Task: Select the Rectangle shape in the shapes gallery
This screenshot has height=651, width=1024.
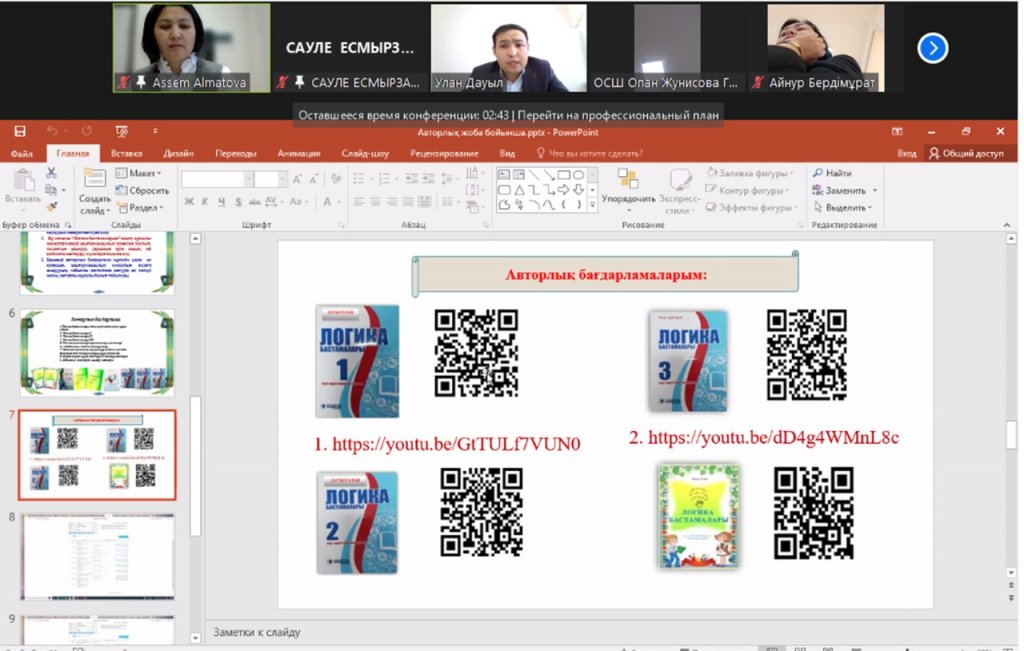Action: coord(564,175)
